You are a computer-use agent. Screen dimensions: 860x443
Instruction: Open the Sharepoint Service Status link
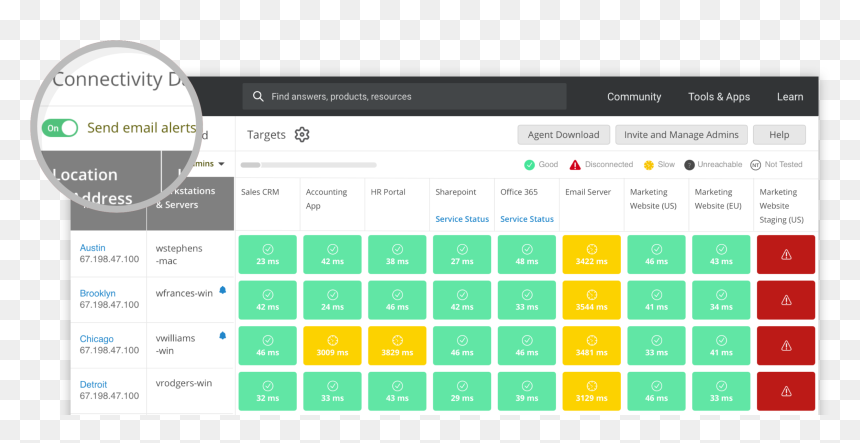(x=462, y=219)
